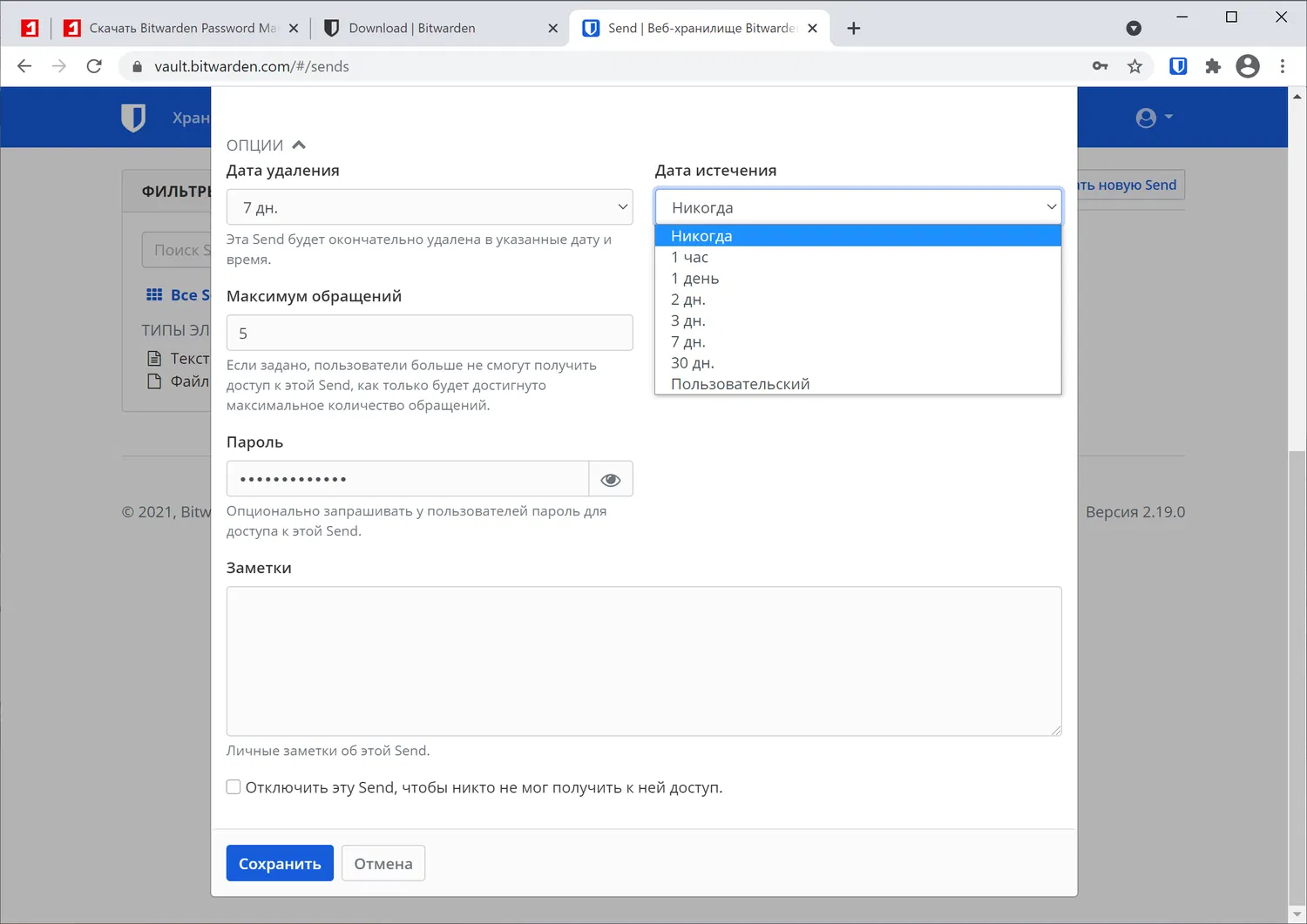The width and height of the screenshot is (1307, 924).
Task: Focus the Максимум обращений input field
Action: pyautogui.click(x=430, y=333)
